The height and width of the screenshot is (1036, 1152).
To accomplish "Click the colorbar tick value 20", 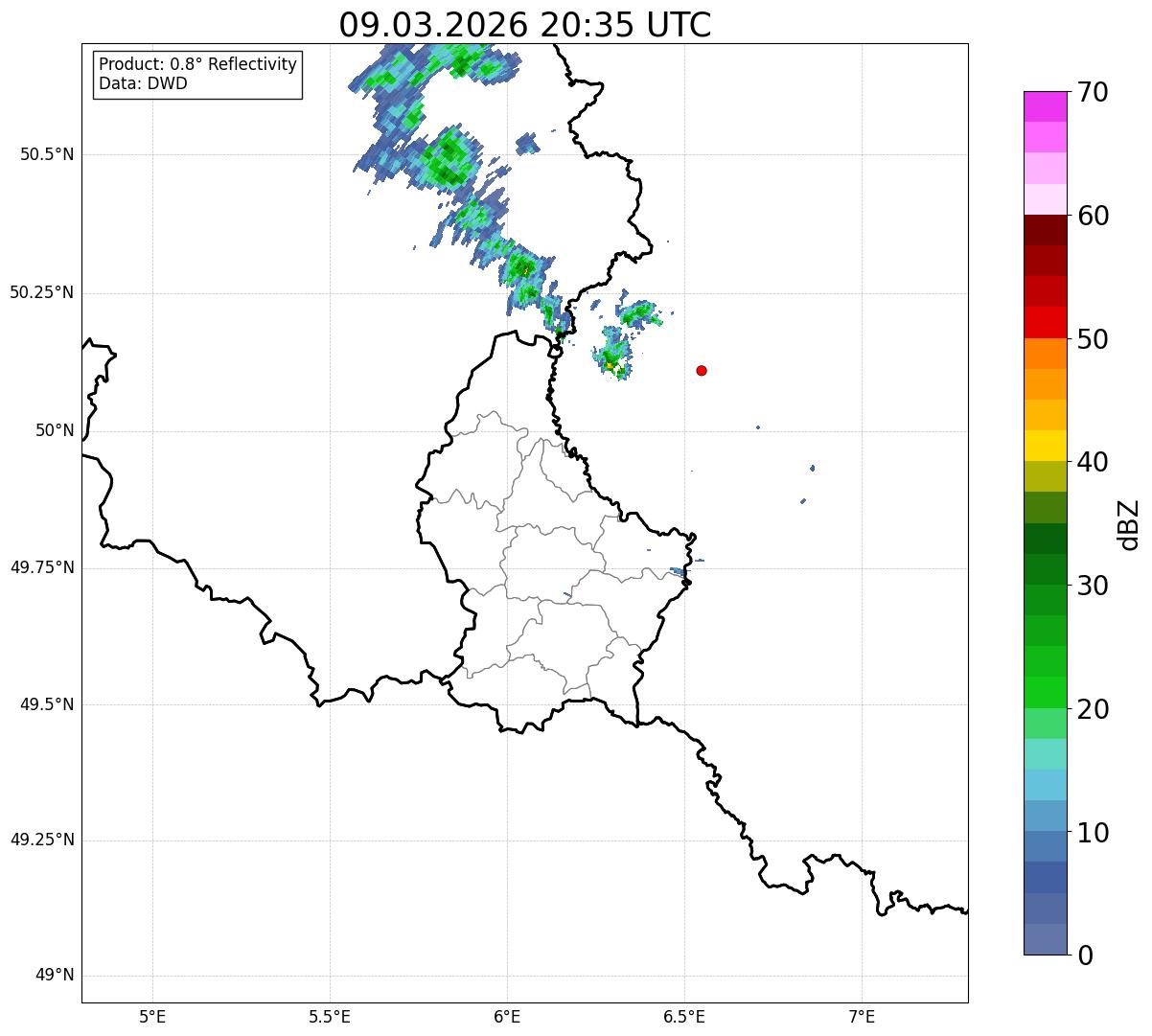I will [x=1093, y=709].
